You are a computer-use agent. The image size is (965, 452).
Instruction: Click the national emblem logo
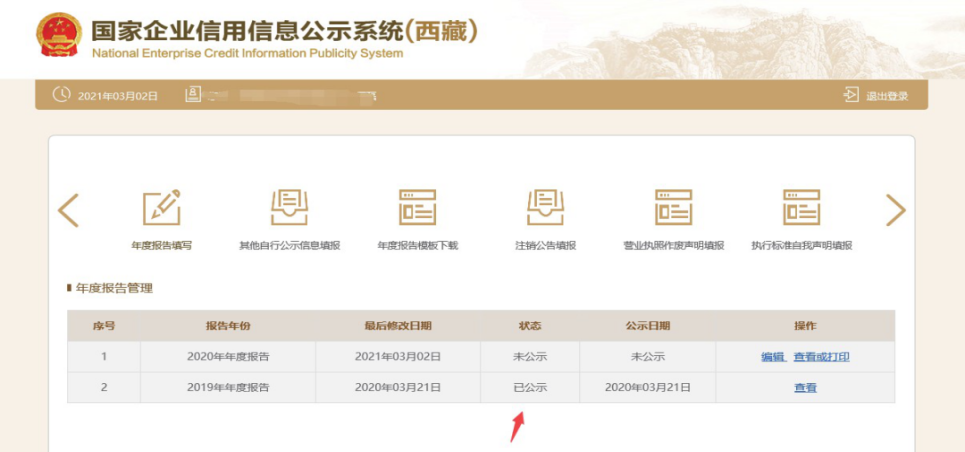click(58, 34)
